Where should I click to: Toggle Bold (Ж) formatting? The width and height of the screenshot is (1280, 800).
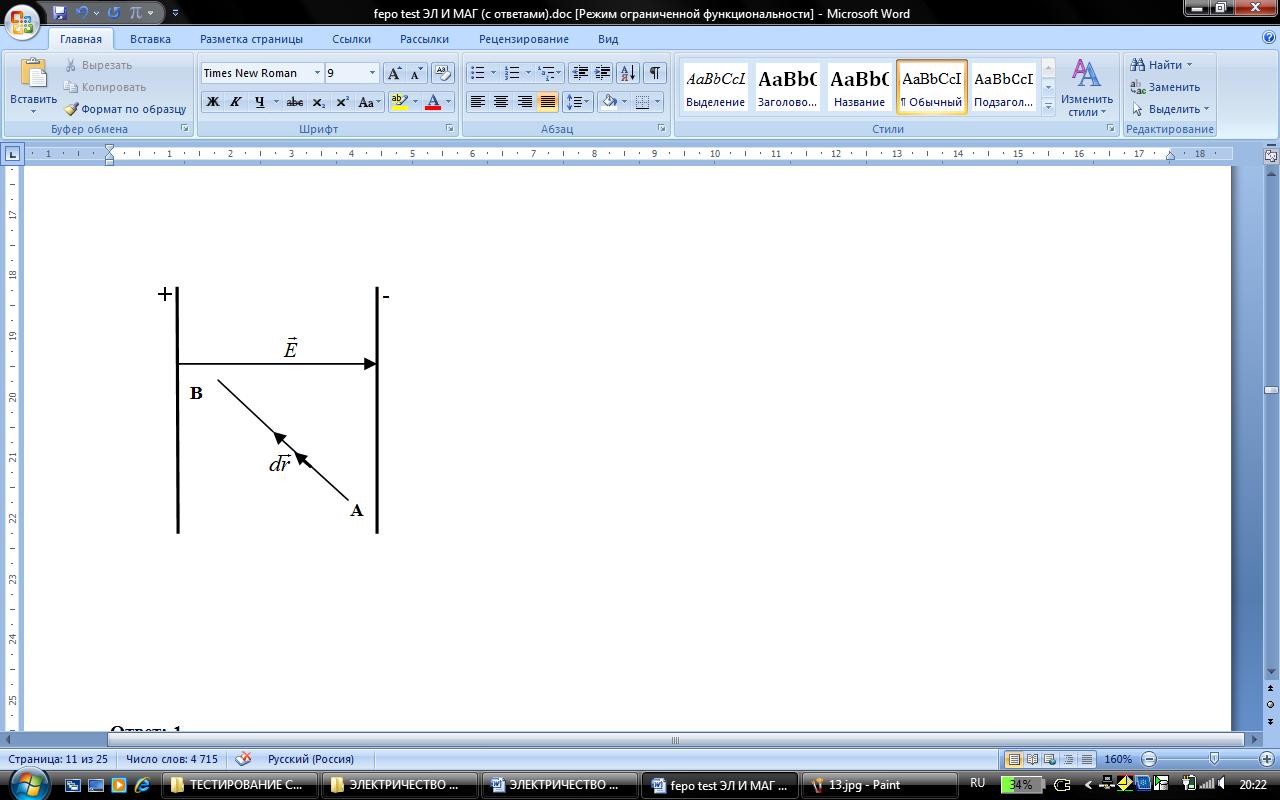click(x=212, y=102)
